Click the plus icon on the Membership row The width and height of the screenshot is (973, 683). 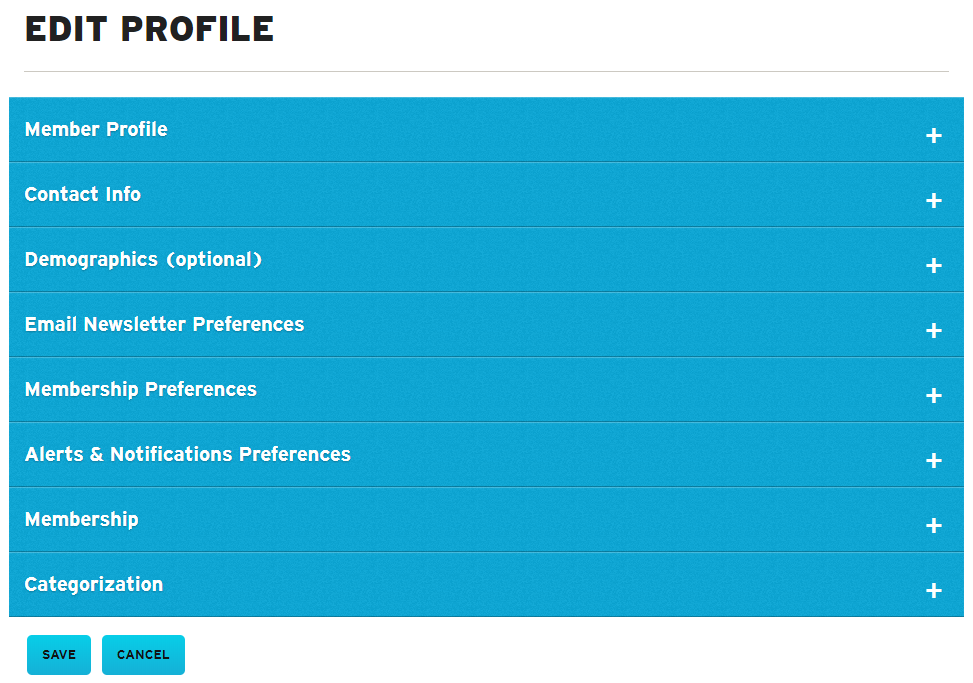933,526
